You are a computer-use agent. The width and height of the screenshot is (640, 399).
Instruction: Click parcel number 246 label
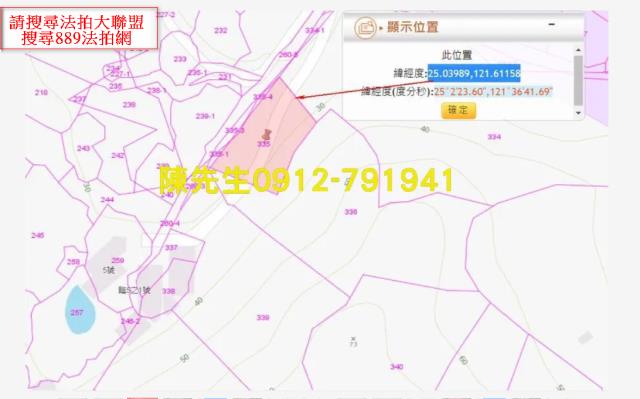[x=38, y=235]
